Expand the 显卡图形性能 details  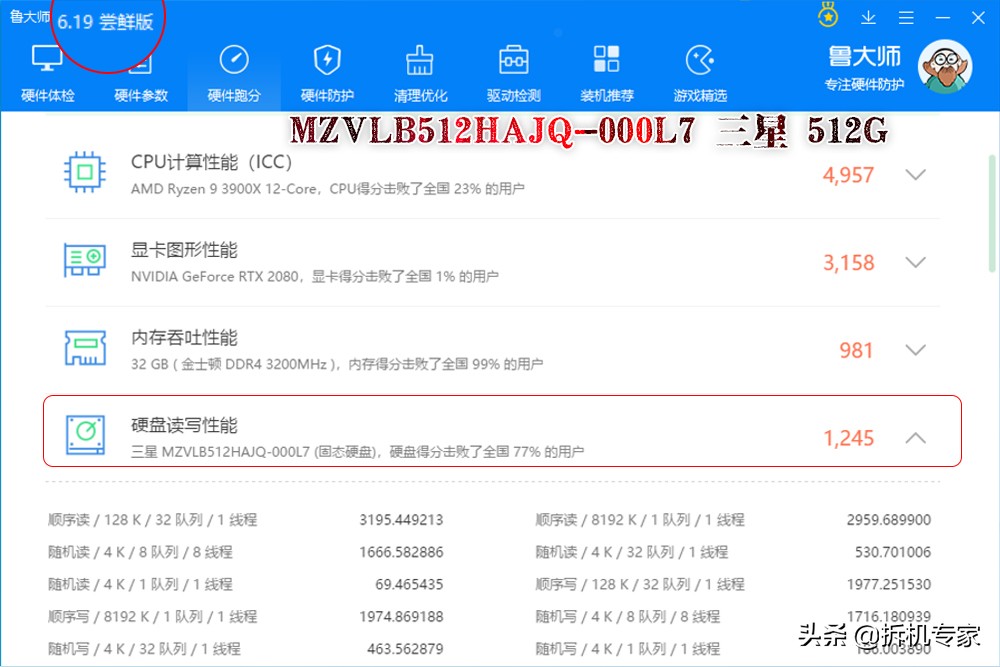click(916, 262)
